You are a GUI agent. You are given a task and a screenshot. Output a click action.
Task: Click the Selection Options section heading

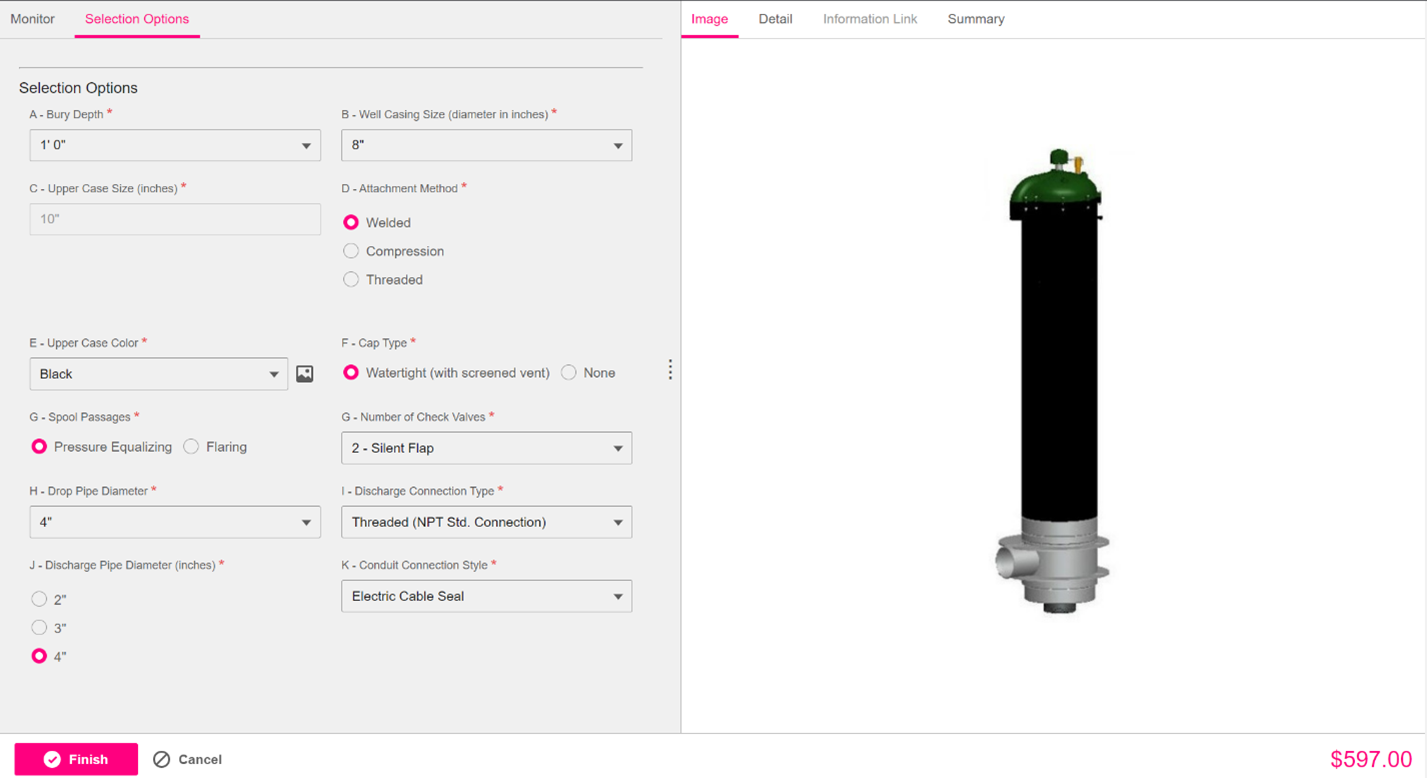[x=78, y=88]
